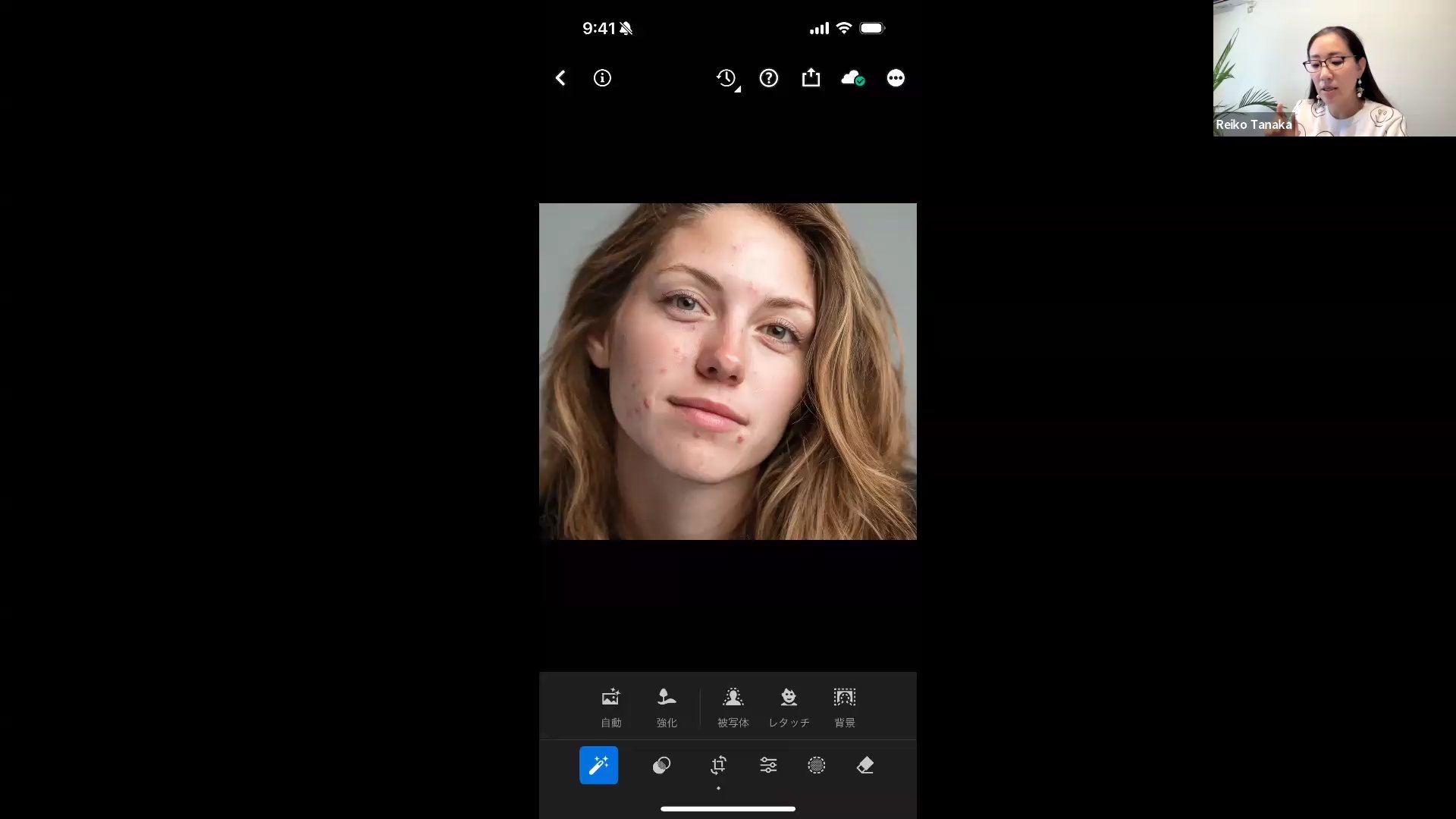Open the presets overlapping circles tool

click(661, 765)
